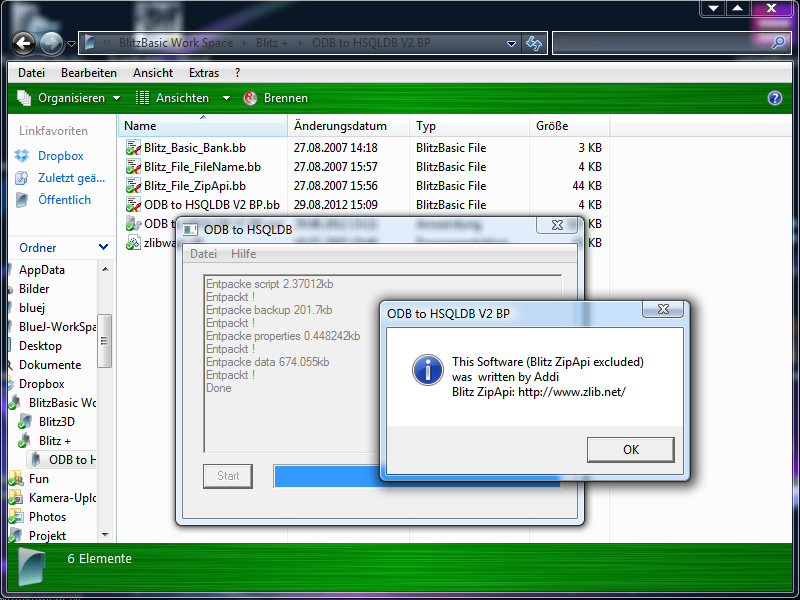The width and height of the screenshot is (800, 600).
Task: Select the zlibwa... file icon
Action: click(133, 243)
